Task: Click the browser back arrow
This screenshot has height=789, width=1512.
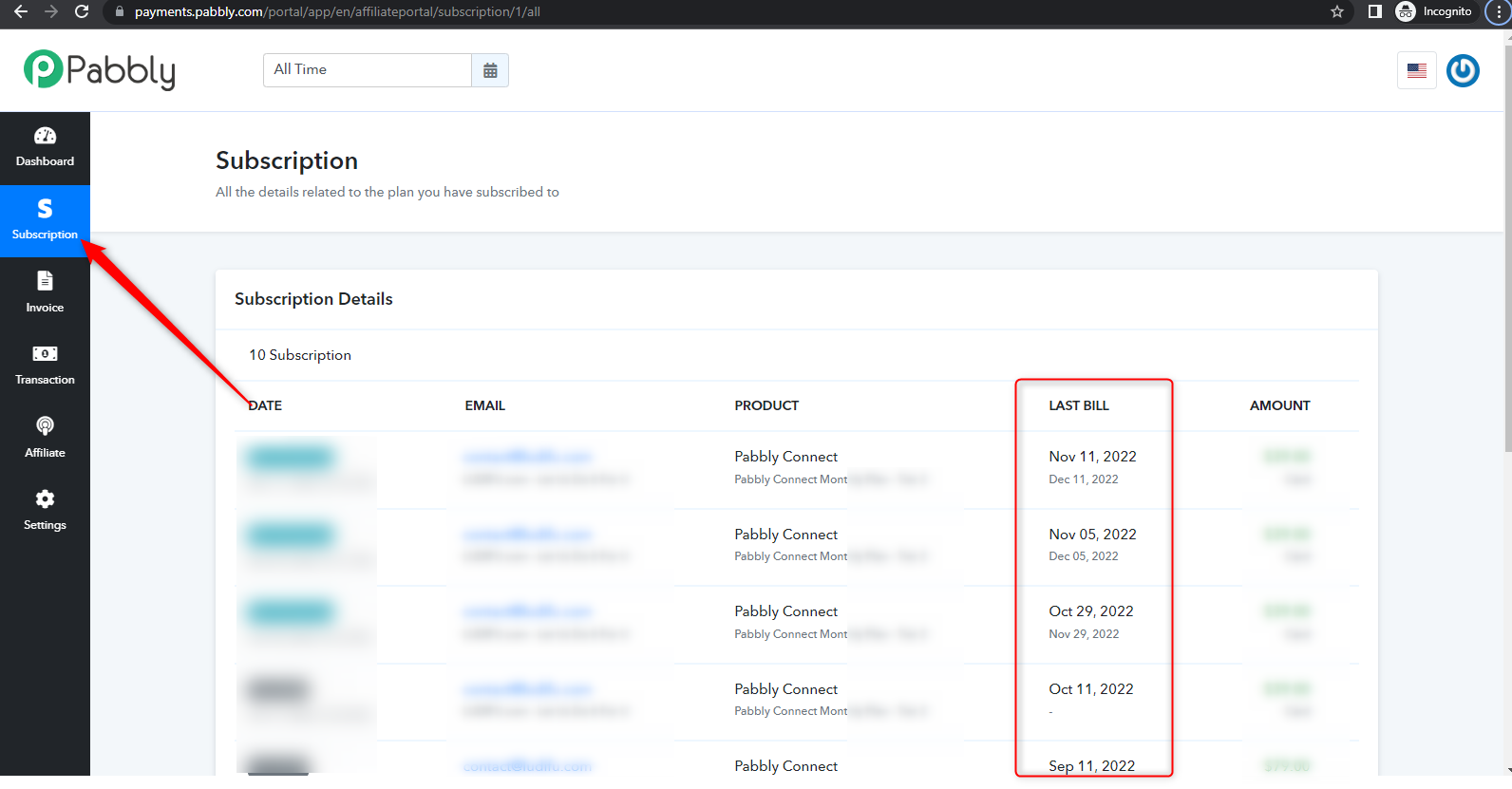Action: point(21,11)
